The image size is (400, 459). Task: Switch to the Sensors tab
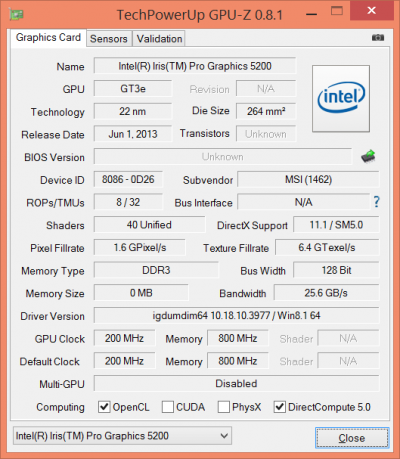point(109,39)
